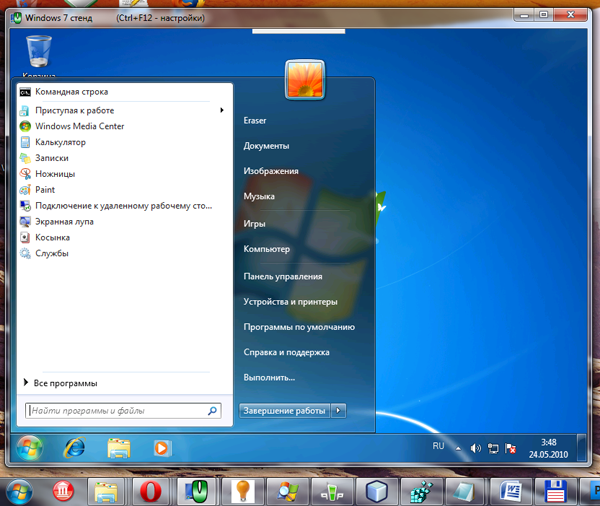The width and height of the screenshot is (600, 506).
Task: Click the floppy disk icon in the host taskbar
Action: [555, 491]
